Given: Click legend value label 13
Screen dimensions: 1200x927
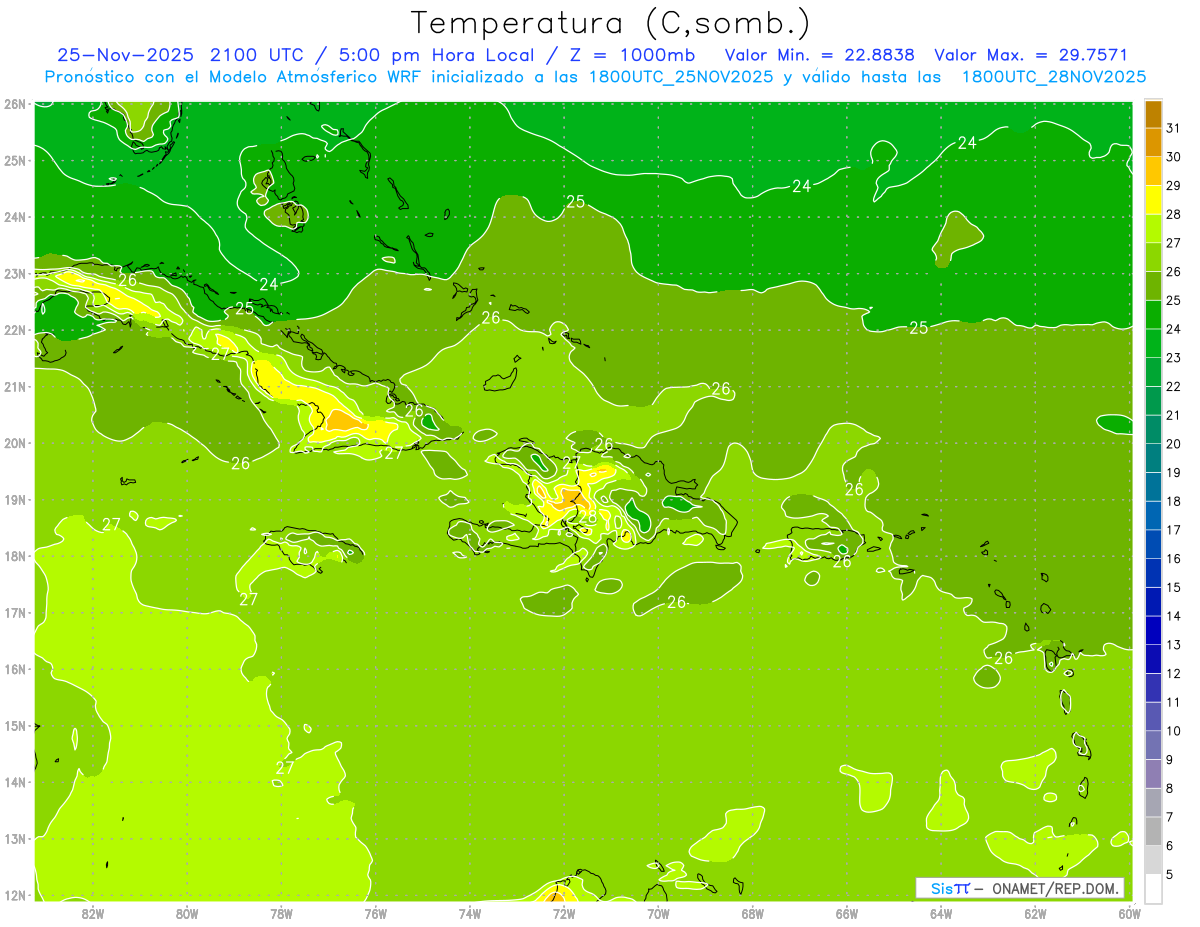Looking at the screenshot, I should 1174,645.
